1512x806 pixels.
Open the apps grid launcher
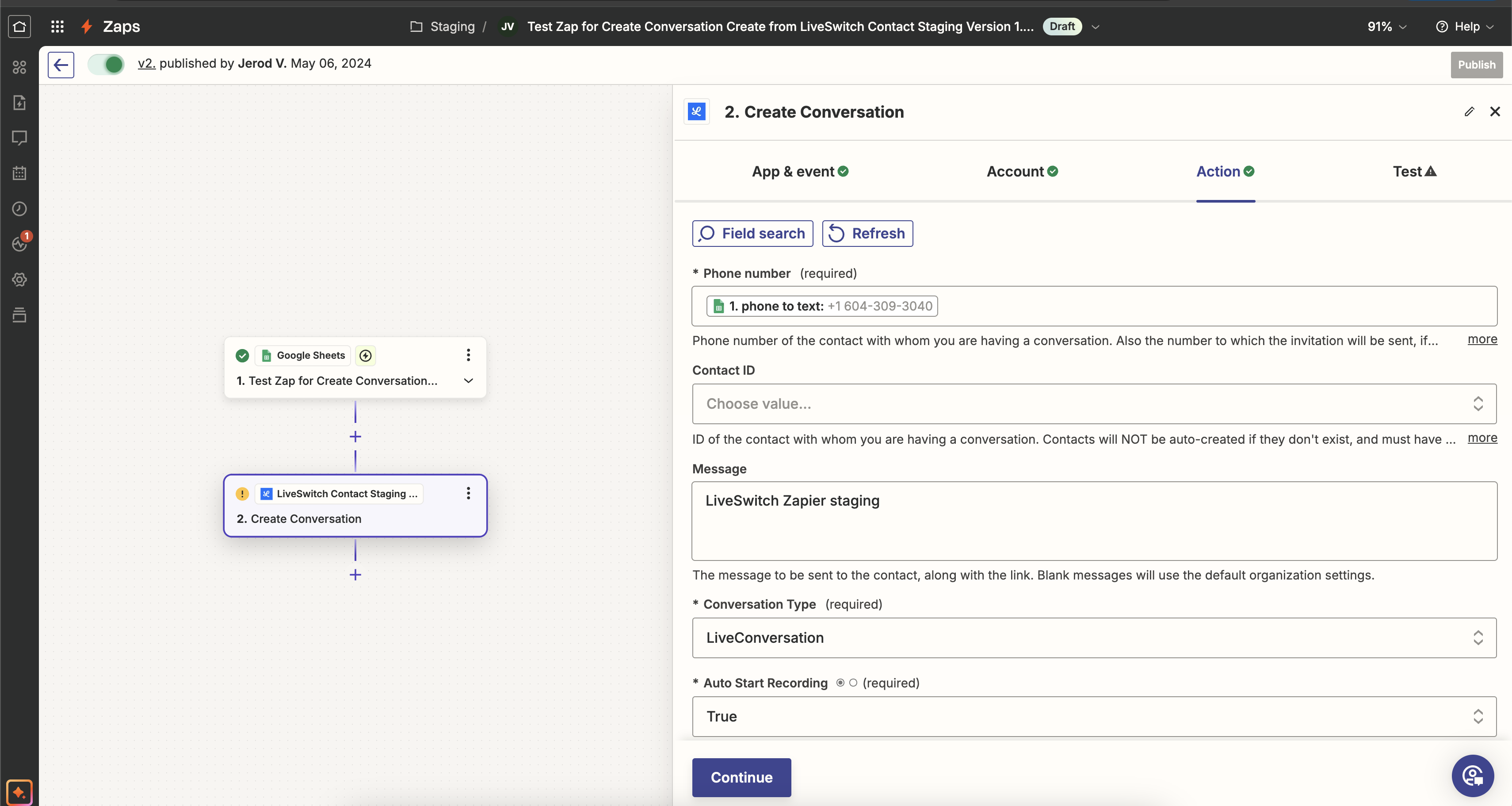57,27
